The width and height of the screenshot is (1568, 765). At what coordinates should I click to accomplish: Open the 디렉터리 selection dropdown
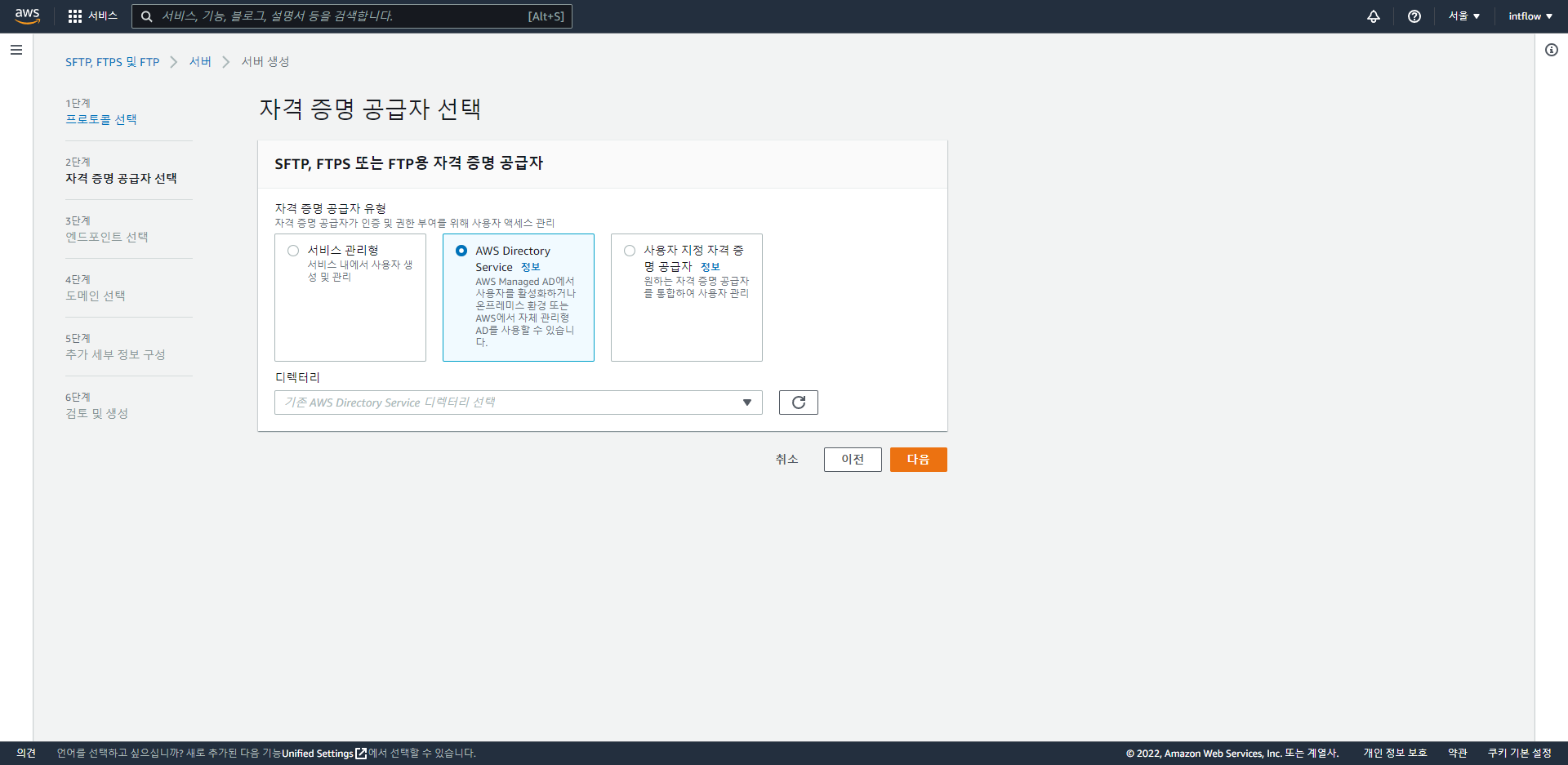(519, 403)
